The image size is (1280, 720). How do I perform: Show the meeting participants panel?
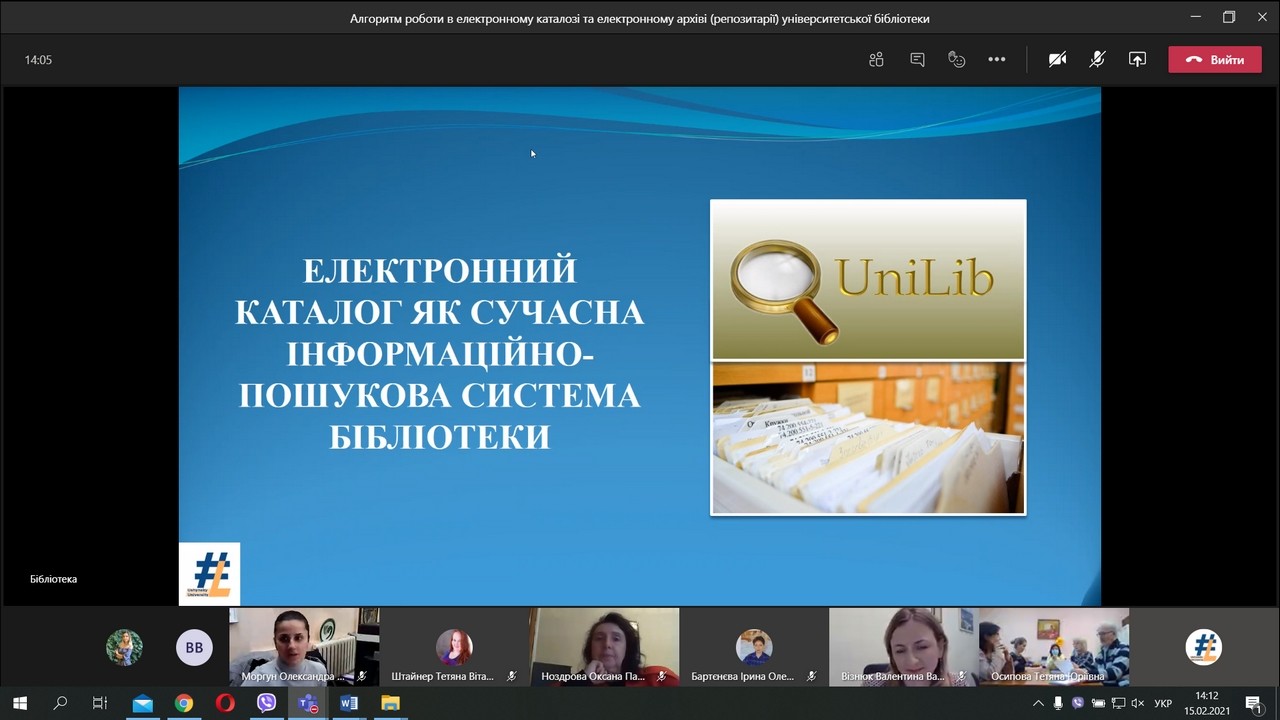point(877,60)
